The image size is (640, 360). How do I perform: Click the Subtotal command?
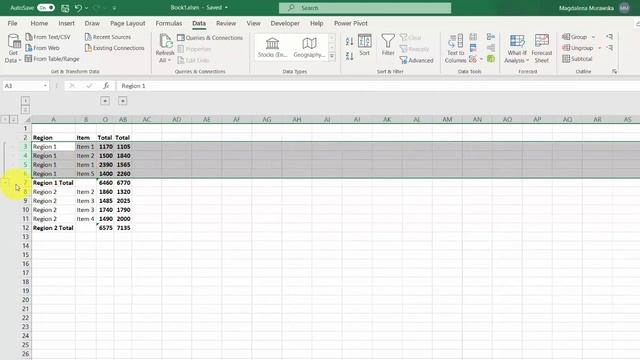point(577,59)
